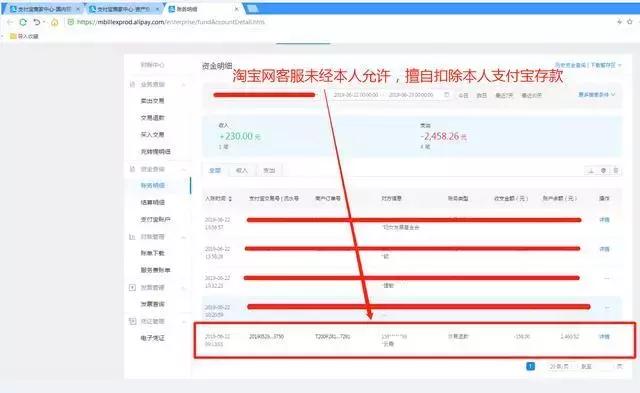Image resolution: width=640 pixels, height=393 pixels.
Task: Expand 更多搜索条件 options
Action: coord(597,95)
